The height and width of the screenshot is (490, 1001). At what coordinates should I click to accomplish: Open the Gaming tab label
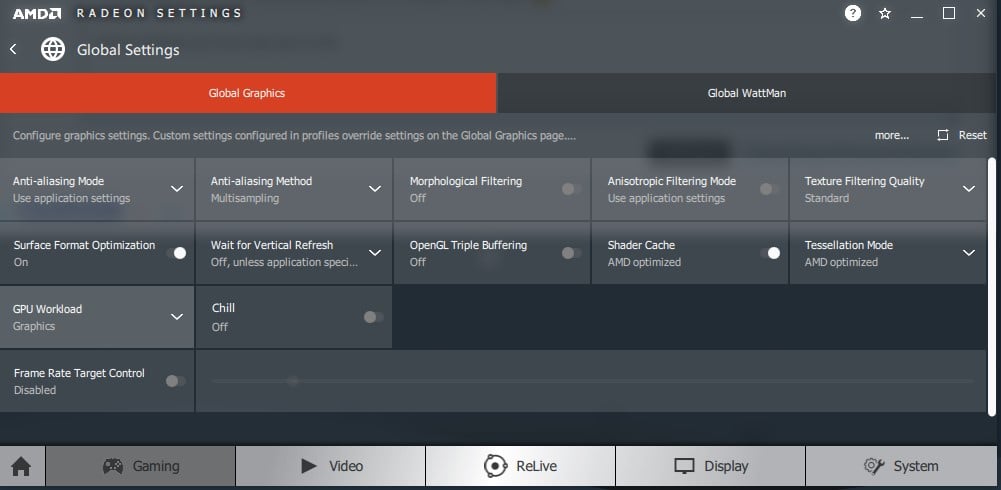point(156,466)
